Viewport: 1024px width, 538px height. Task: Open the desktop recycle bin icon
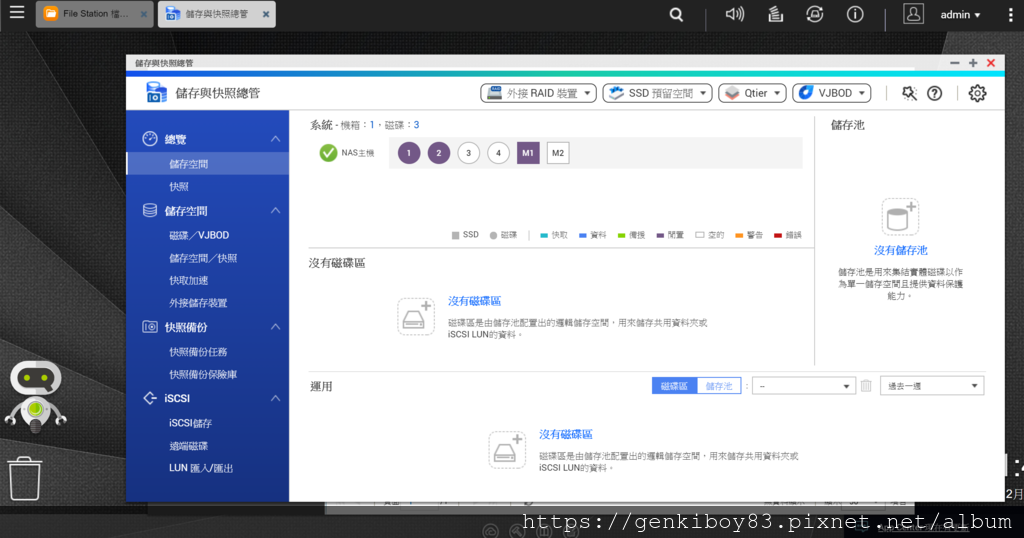[25, 478]
